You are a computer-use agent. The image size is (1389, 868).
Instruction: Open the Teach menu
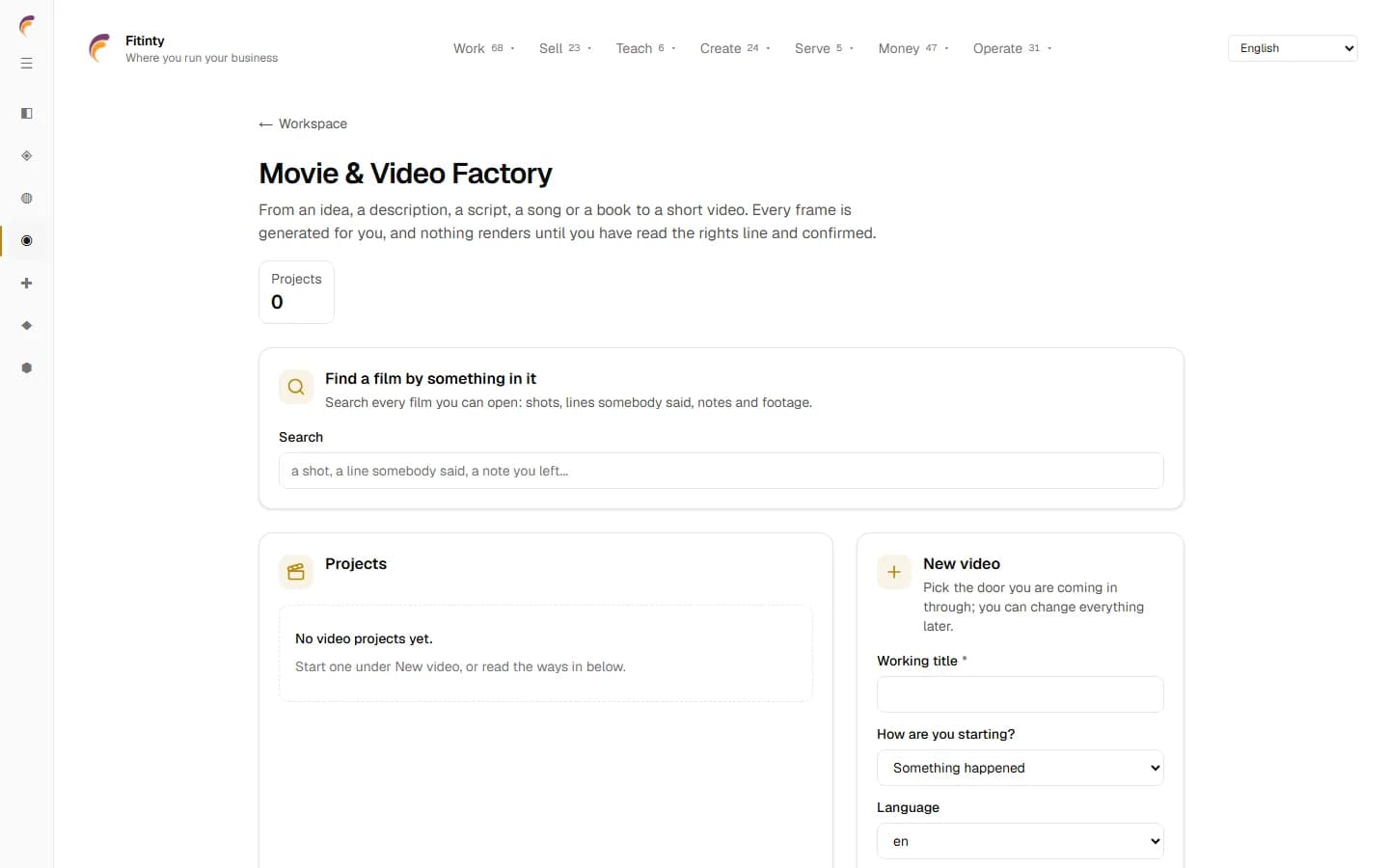(x=645, y=48)
